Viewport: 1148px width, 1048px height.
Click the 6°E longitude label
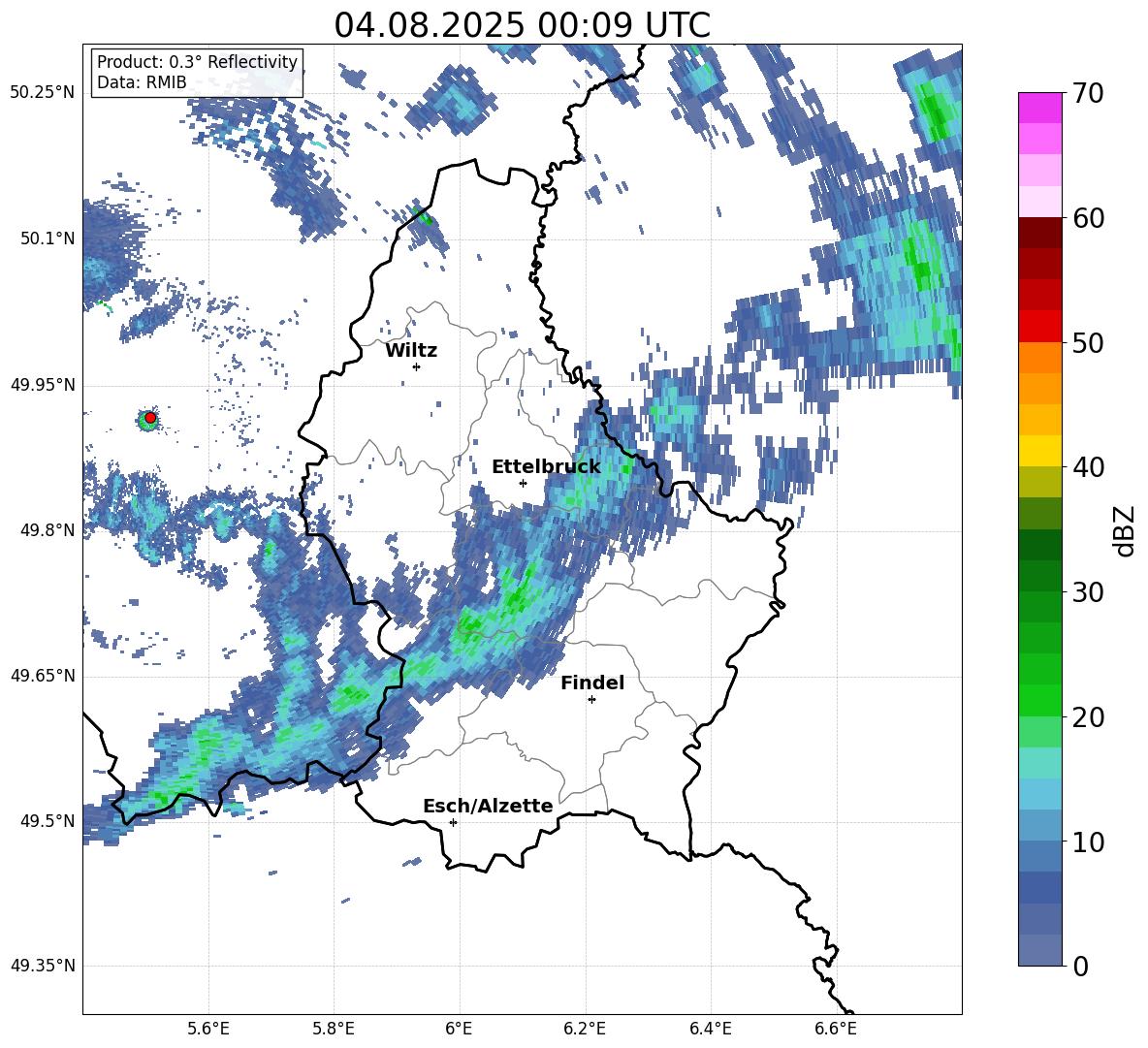[x=459, y=1029]
